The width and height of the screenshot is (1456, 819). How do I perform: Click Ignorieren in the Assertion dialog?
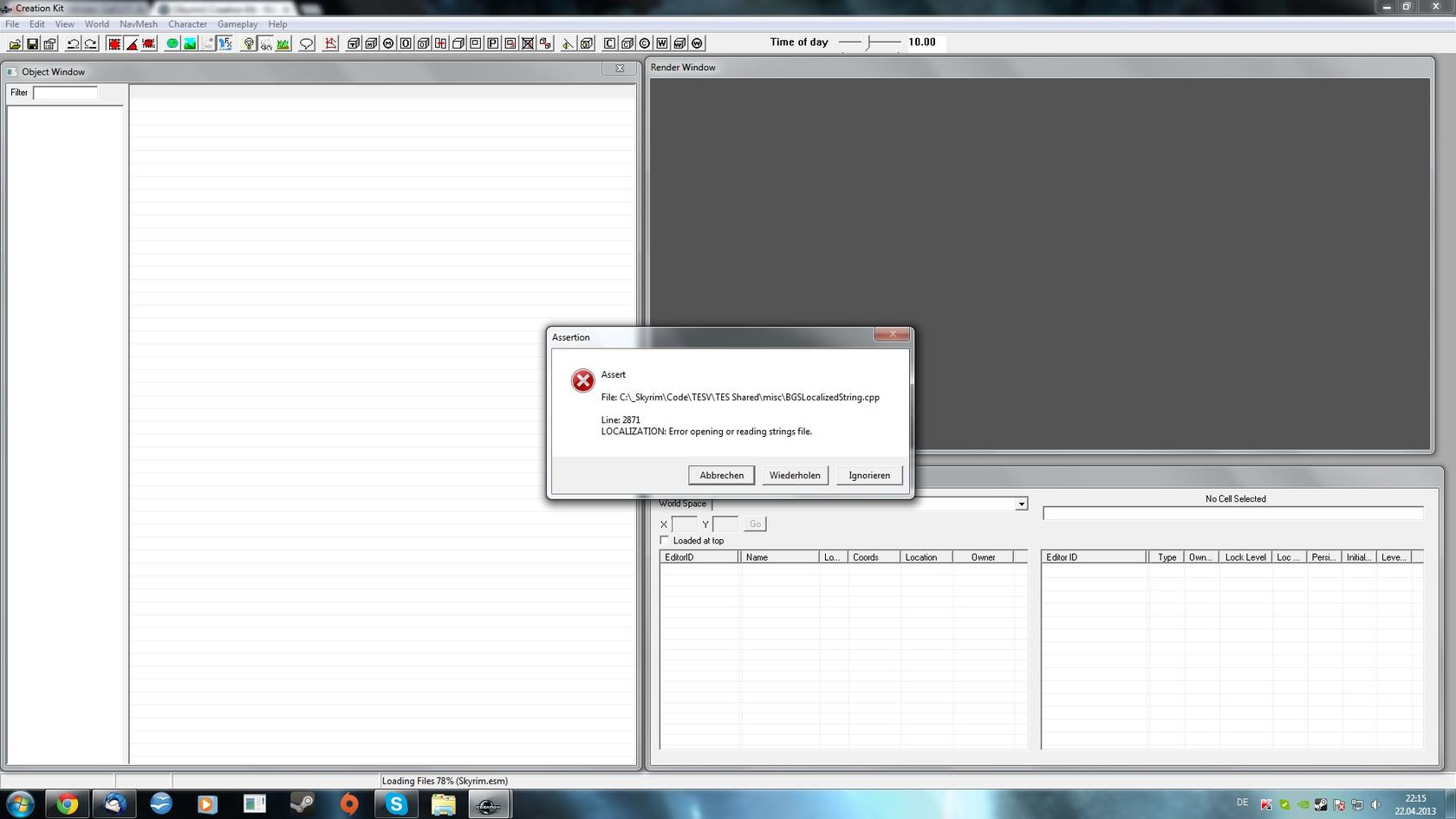click(x=869, y=475)
